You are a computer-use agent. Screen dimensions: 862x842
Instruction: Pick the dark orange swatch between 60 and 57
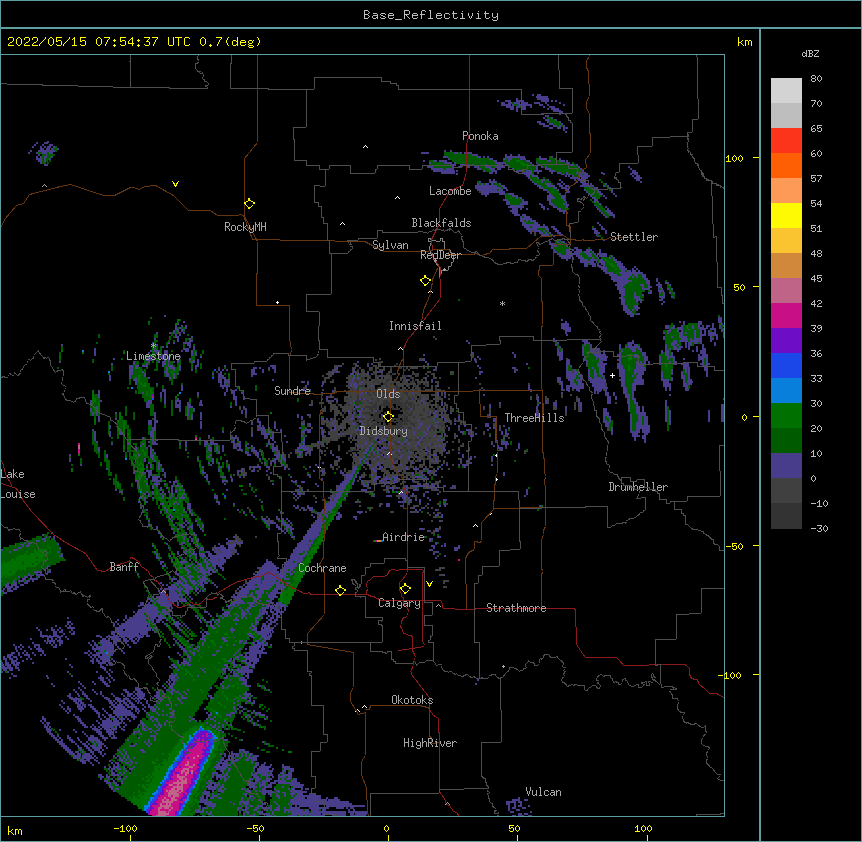click(786, 165)
